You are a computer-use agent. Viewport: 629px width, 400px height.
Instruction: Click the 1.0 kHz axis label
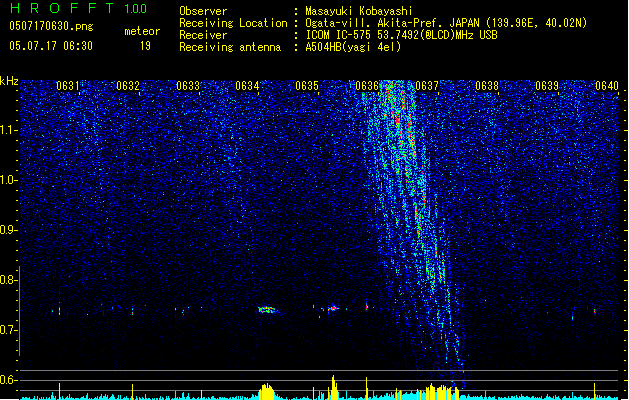click(x=9, y=180)
